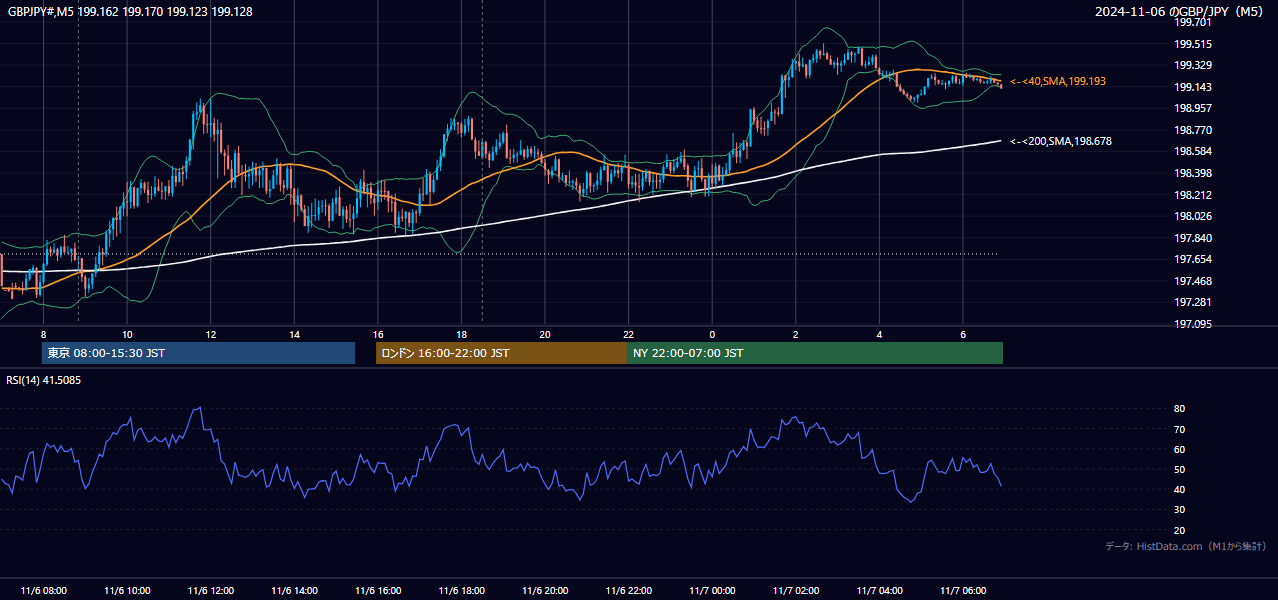Click the 11/6 08:00 bottom time label
This screenshot has width=1278, height=600.
click(x=43, y=591)
